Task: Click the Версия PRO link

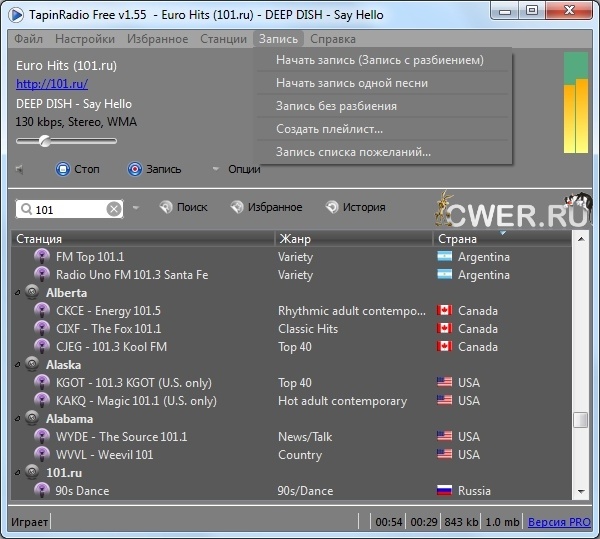Action: 559,523
